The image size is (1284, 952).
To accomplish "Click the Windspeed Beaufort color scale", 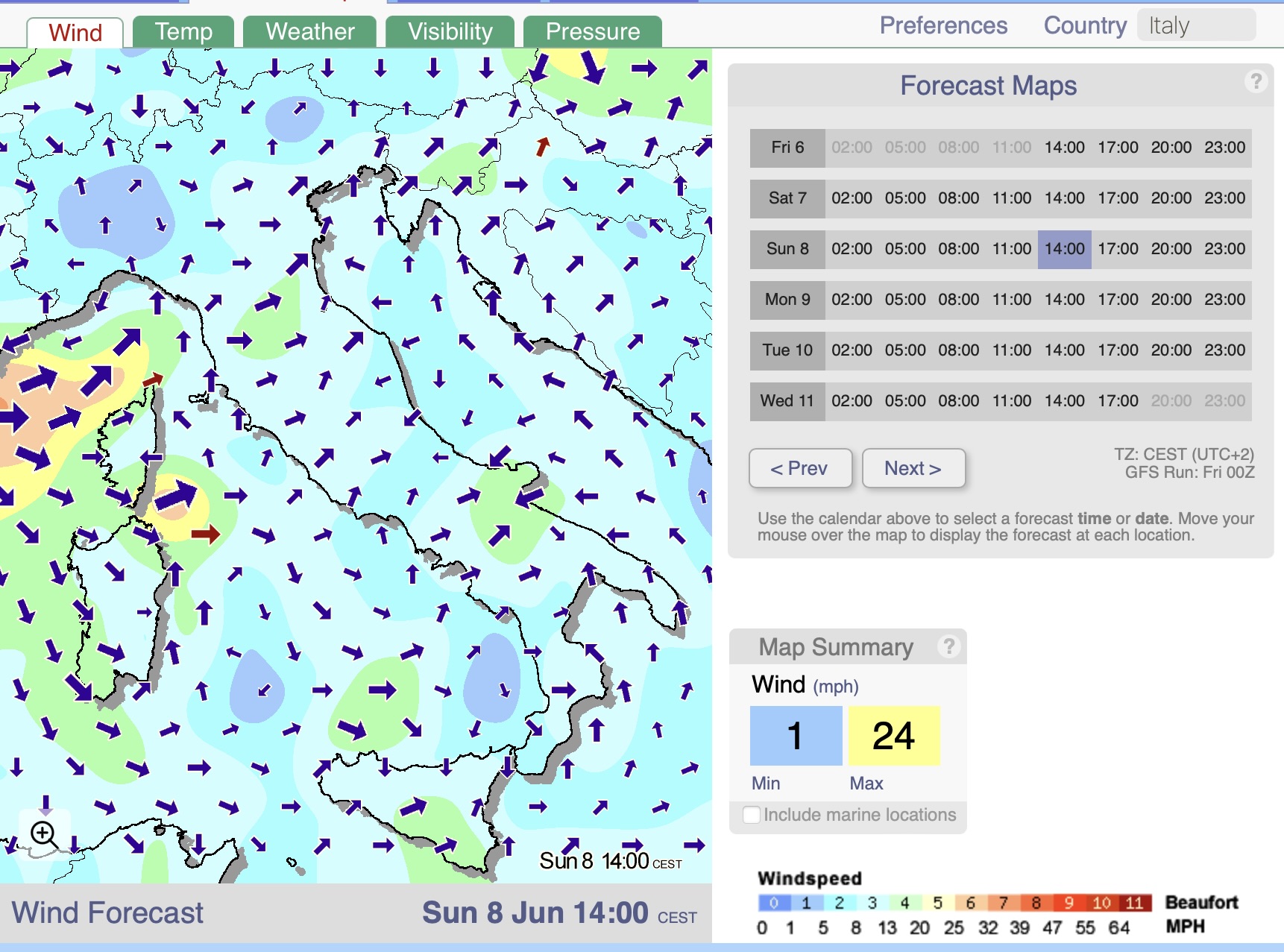I will tap(955, 903).
